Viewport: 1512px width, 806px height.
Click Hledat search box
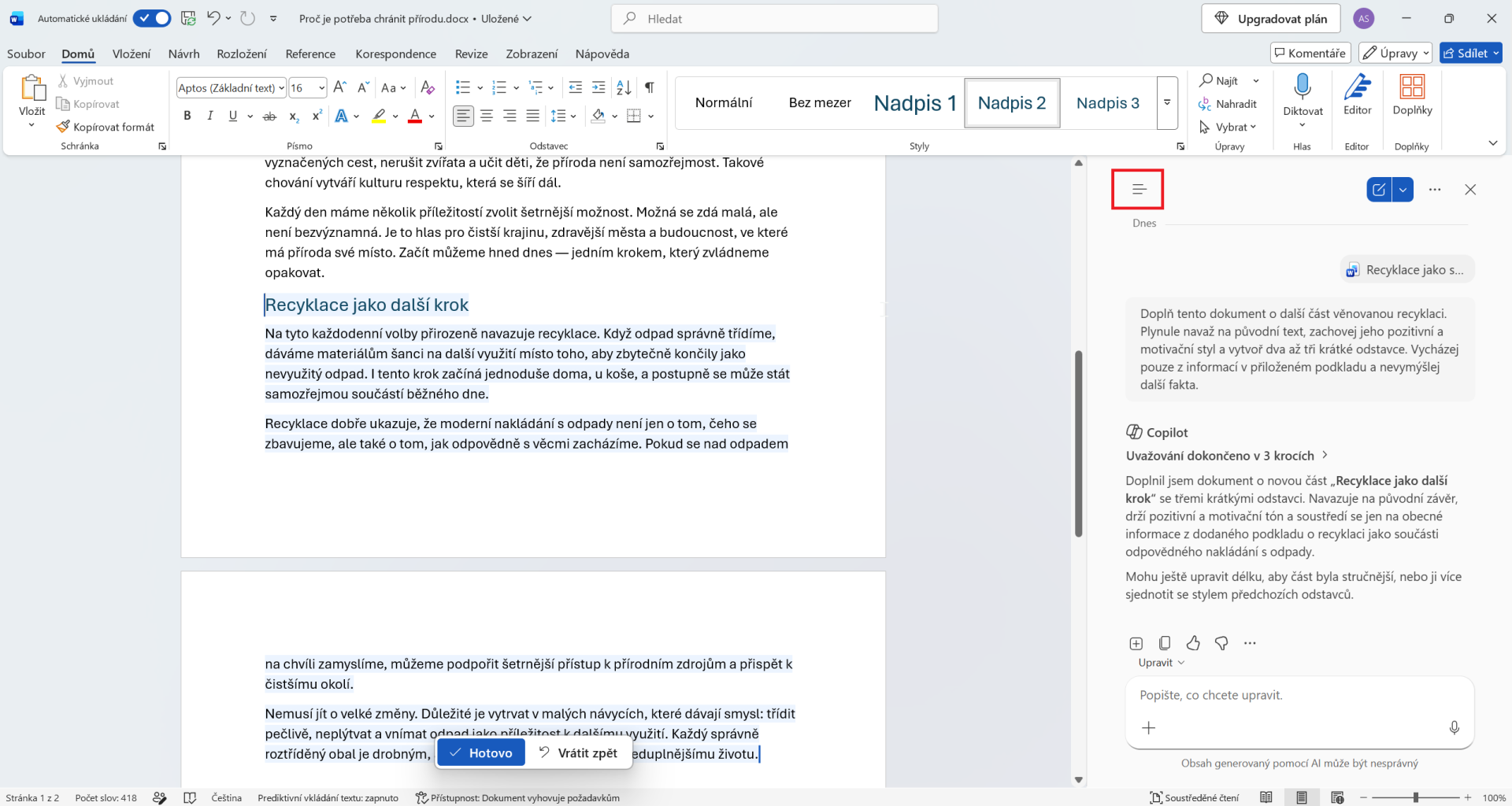pos(774,18)
